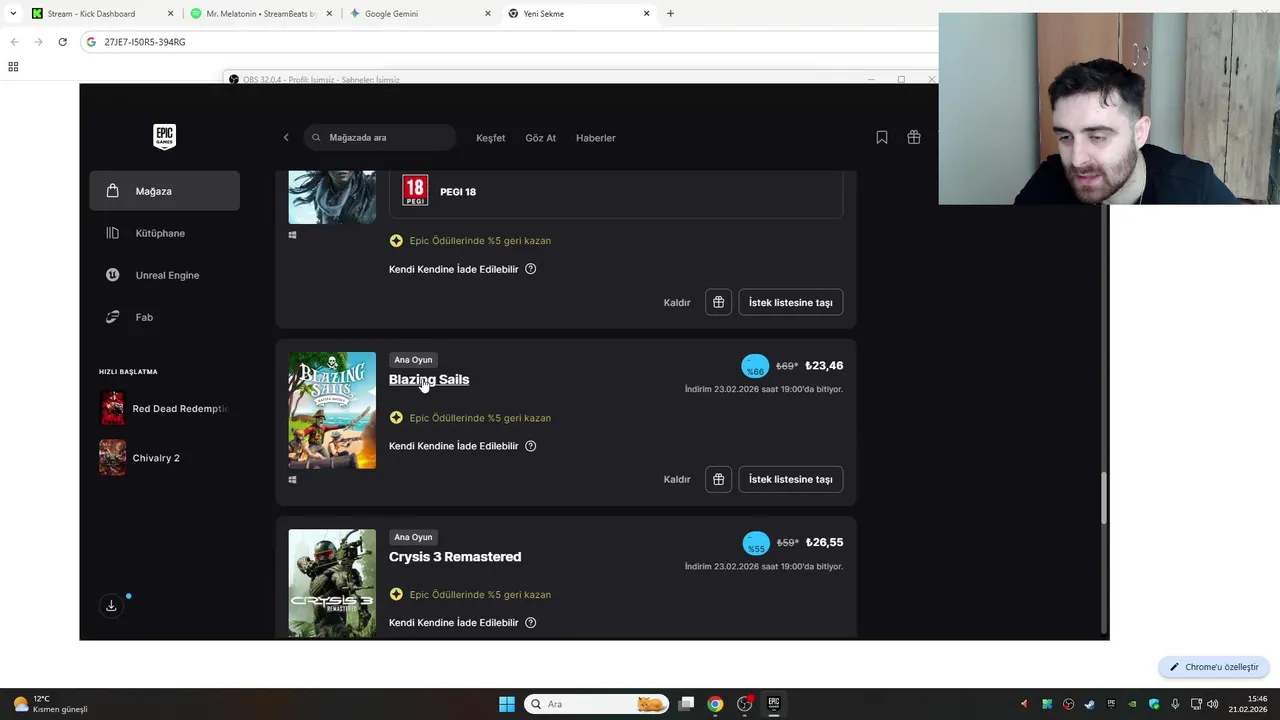
Task: Click the Chrome address bar
Action: [x=510, y=42]
